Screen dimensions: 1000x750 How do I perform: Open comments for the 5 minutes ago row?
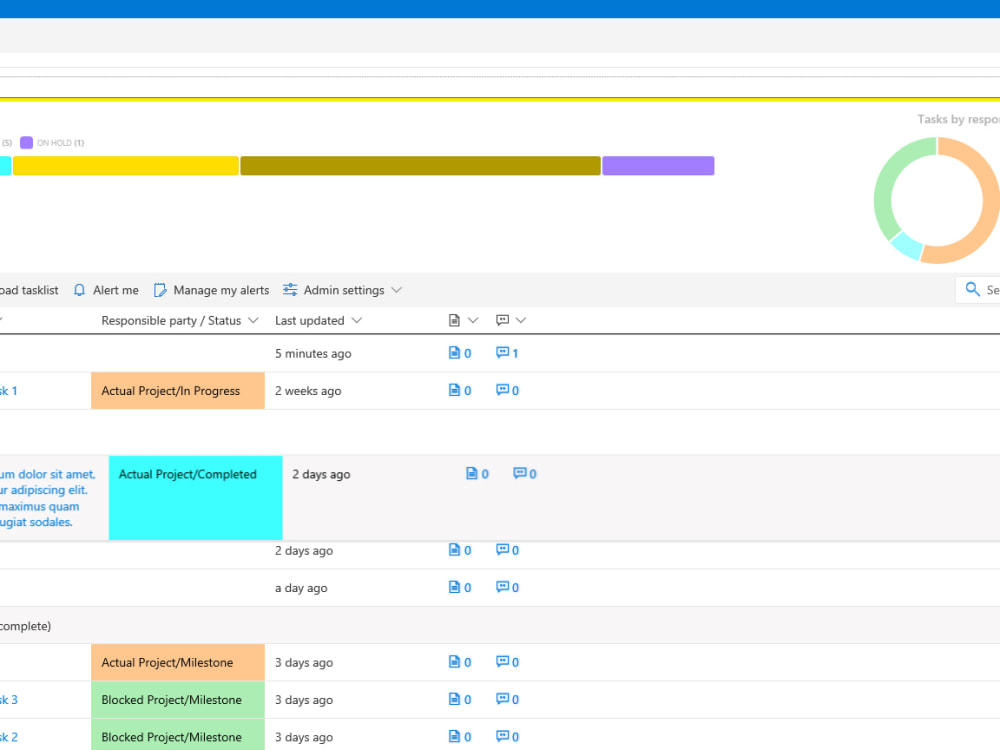pyautogui.click(x=507, y=353)
